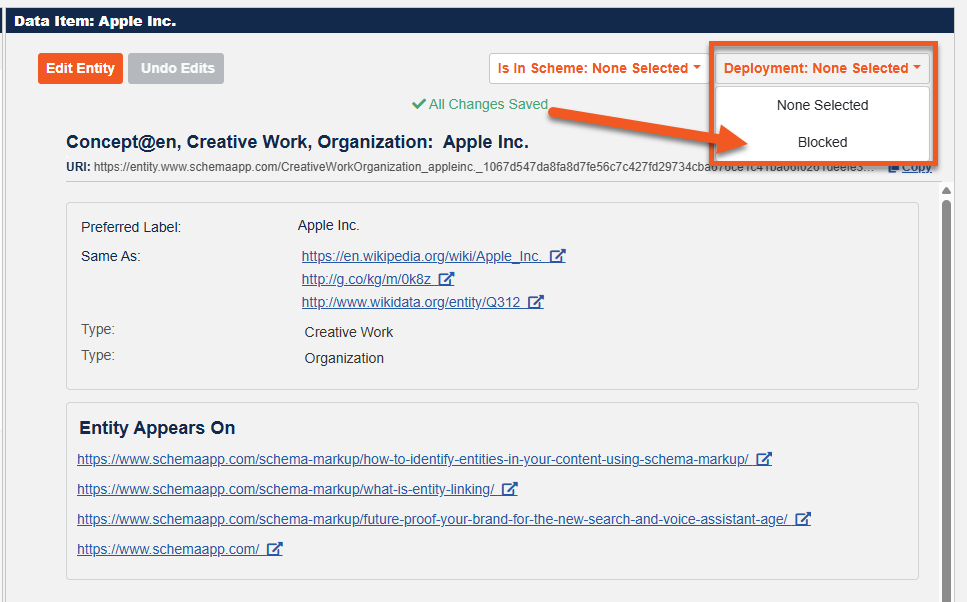Open the what-is-entity-linking page link
Screen dimensions: 967x602
[x=286, y=489]
